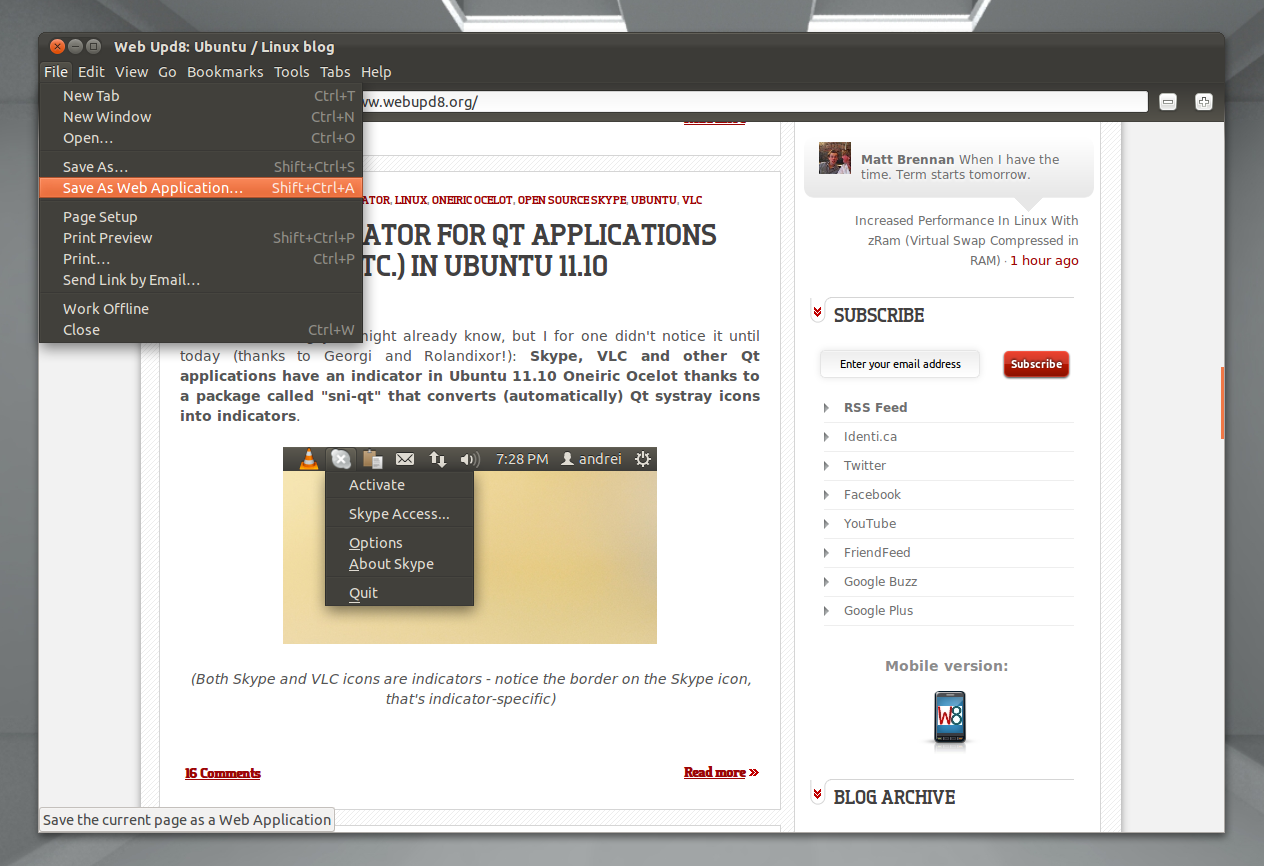Open the Go menu

[167, 72]
